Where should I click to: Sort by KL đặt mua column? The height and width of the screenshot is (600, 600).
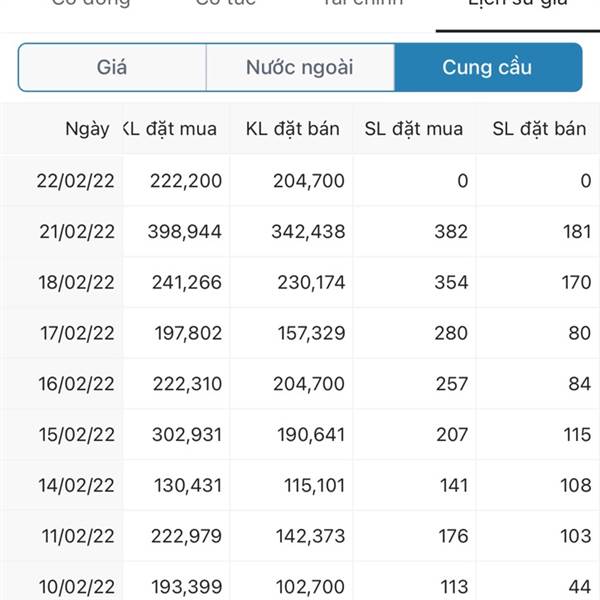[x=170, y=129]
